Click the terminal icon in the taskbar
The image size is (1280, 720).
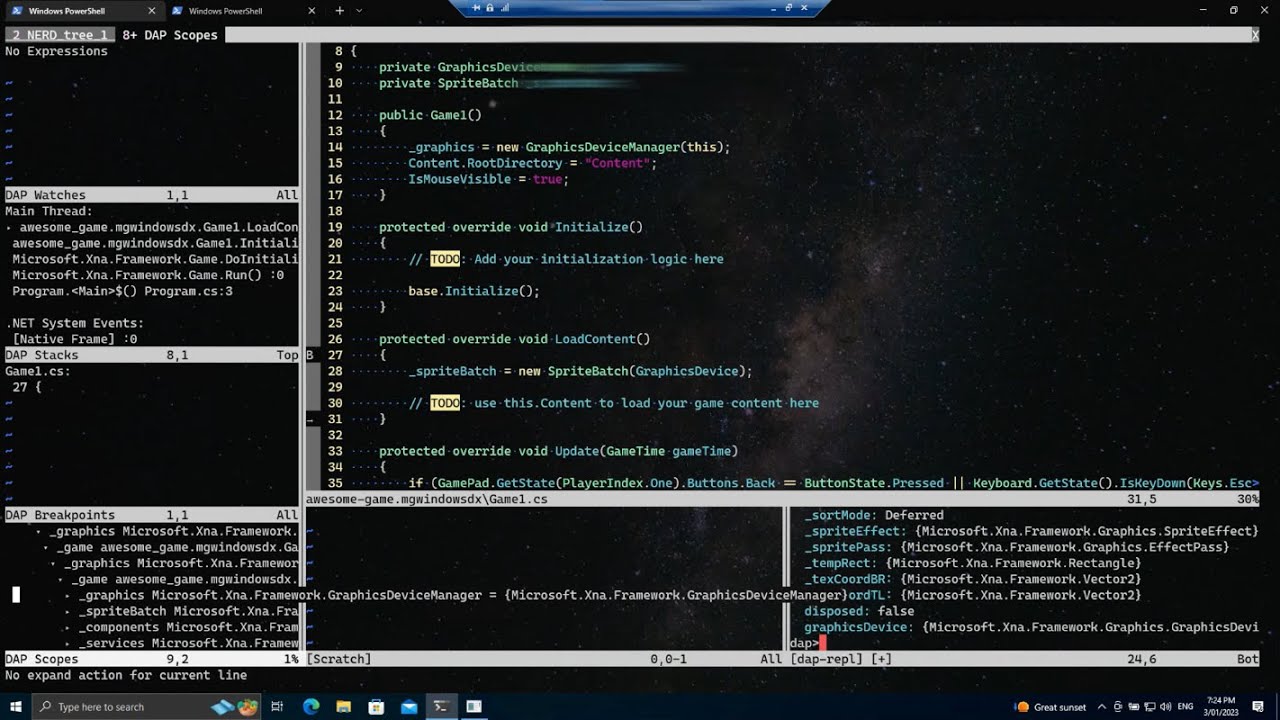pos(441,707)
